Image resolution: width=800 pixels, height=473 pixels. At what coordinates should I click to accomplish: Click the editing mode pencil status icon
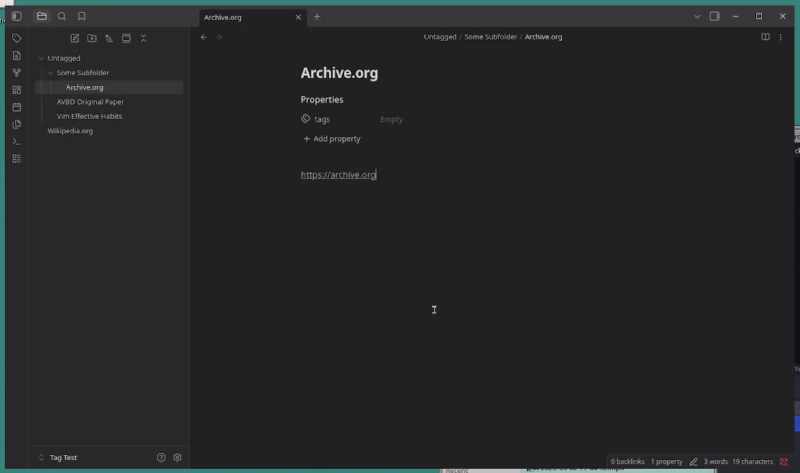click(x=693, y=462)
